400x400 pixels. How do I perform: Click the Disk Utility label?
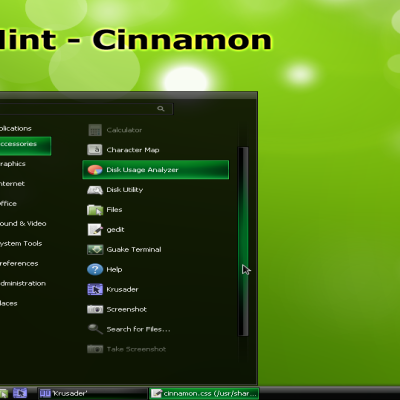pos(125,190)
